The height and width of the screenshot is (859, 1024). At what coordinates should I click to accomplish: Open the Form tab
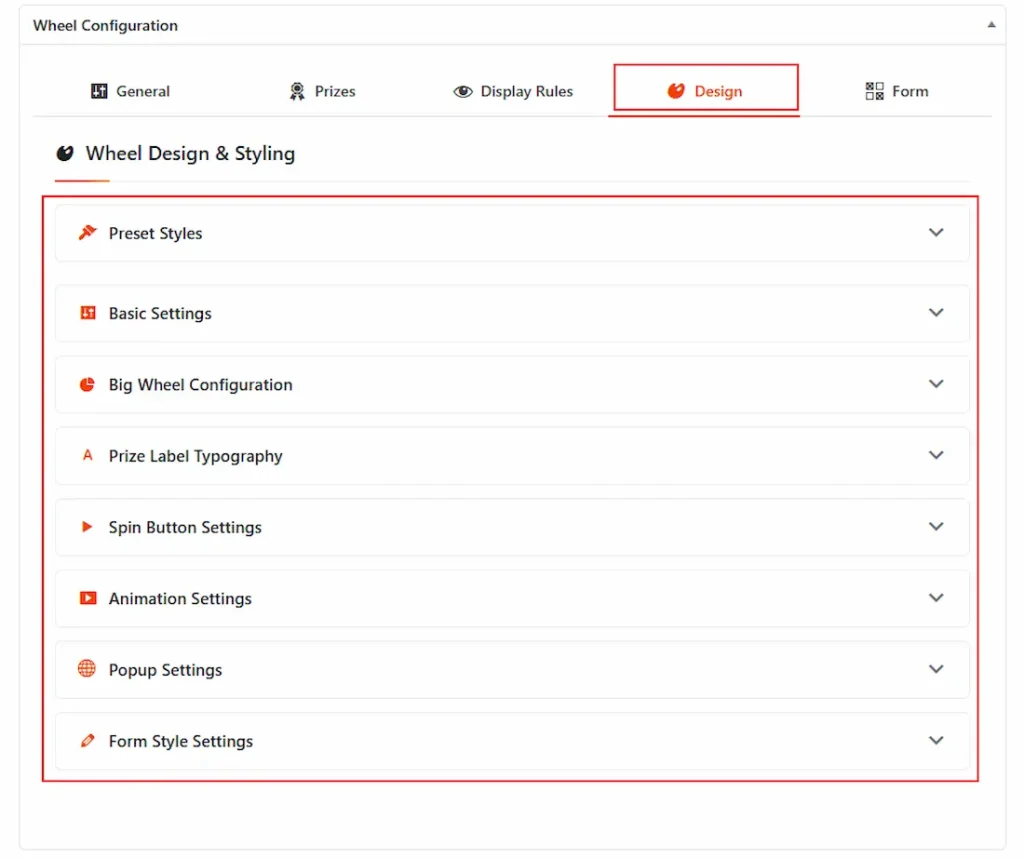[x=897, y=91]
